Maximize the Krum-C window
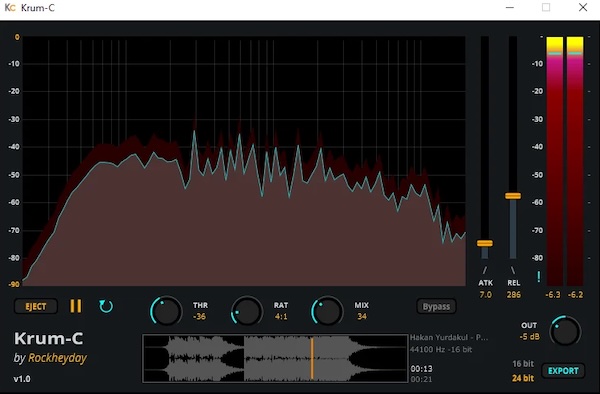Viewport: 600px width, 394px height. coord(546,8)
